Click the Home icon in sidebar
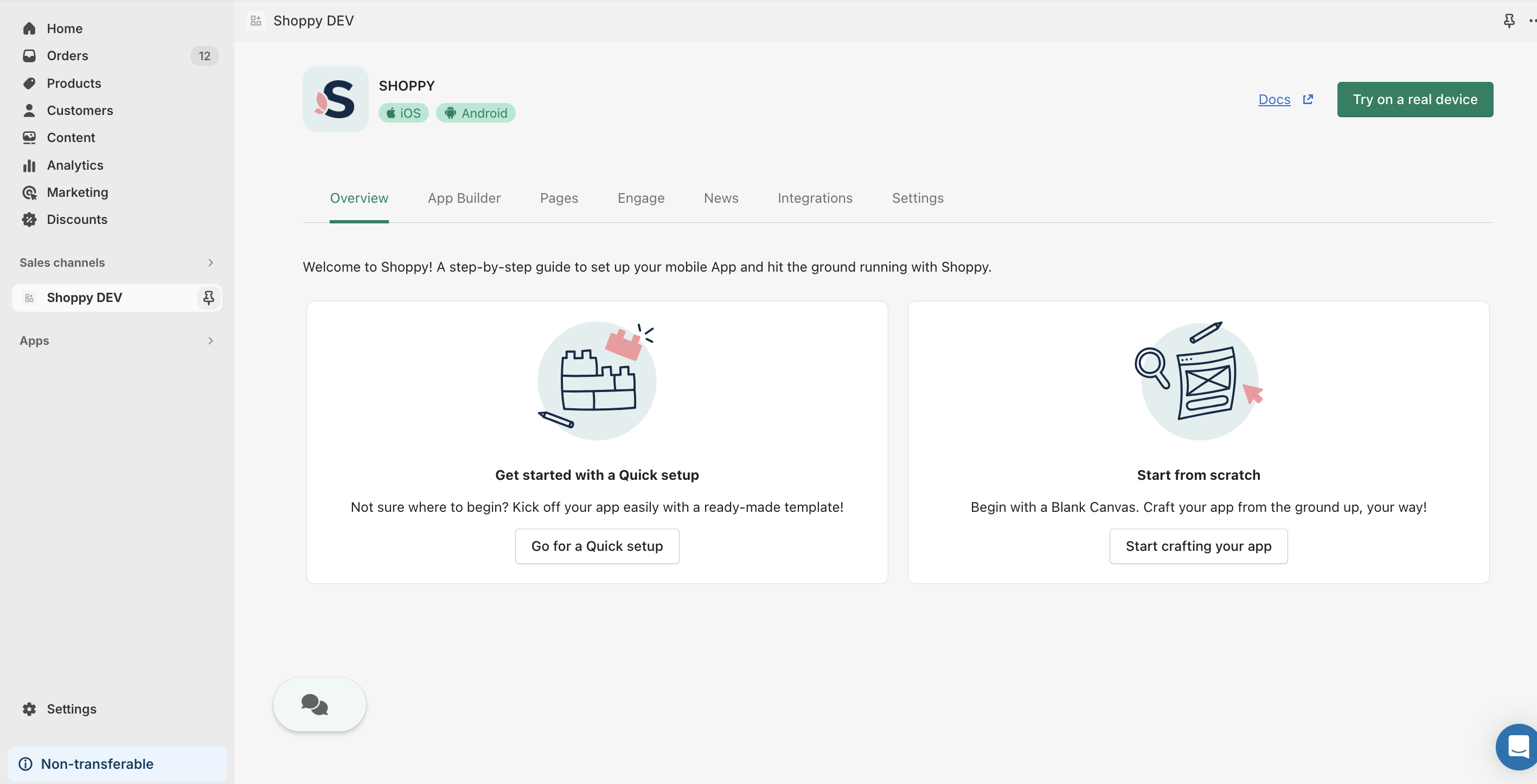The height and width of the screenshot is (784, 1537). [x=29, y=28]
